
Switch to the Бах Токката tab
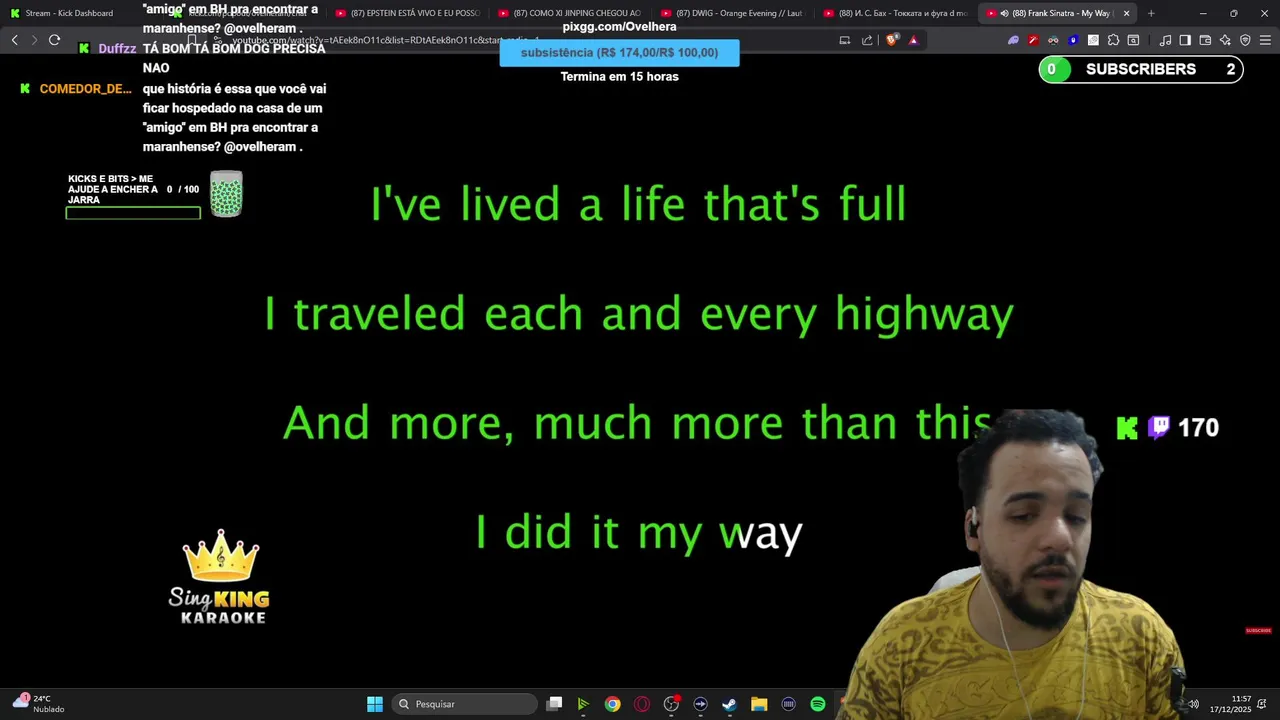click(896, 13)
